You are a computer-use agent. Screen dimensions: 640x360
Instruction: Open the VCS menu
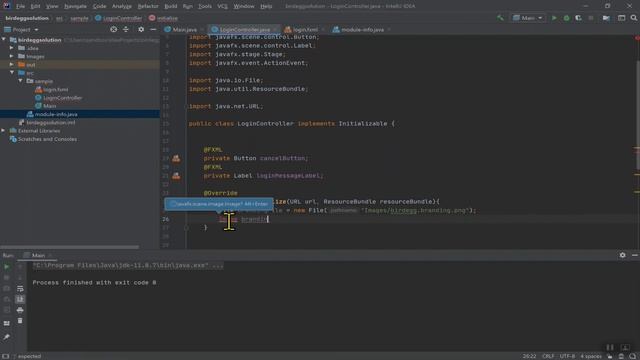pos(222,6)
